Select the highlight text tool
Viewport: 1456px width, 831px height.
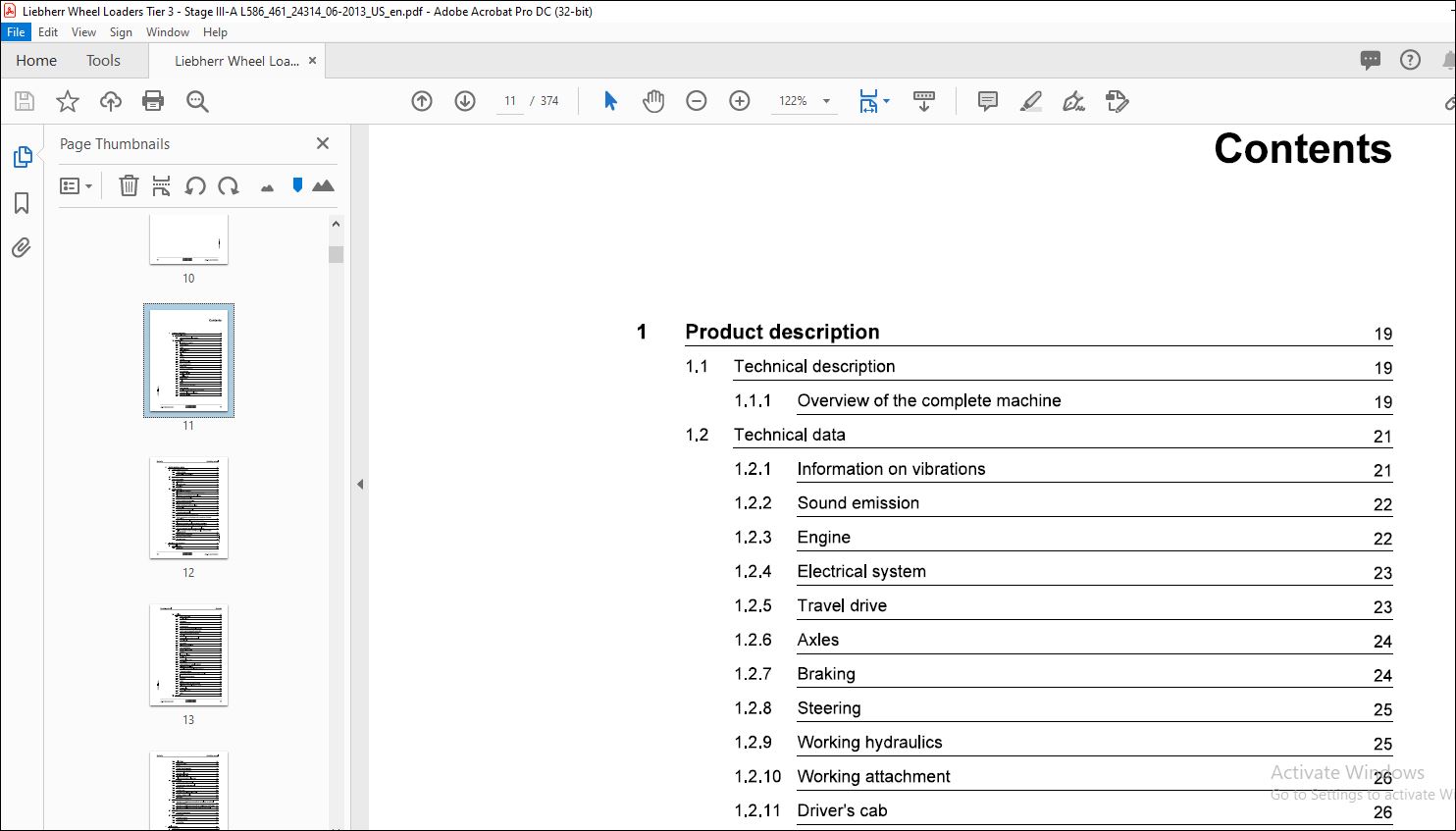click(1031, 101)
